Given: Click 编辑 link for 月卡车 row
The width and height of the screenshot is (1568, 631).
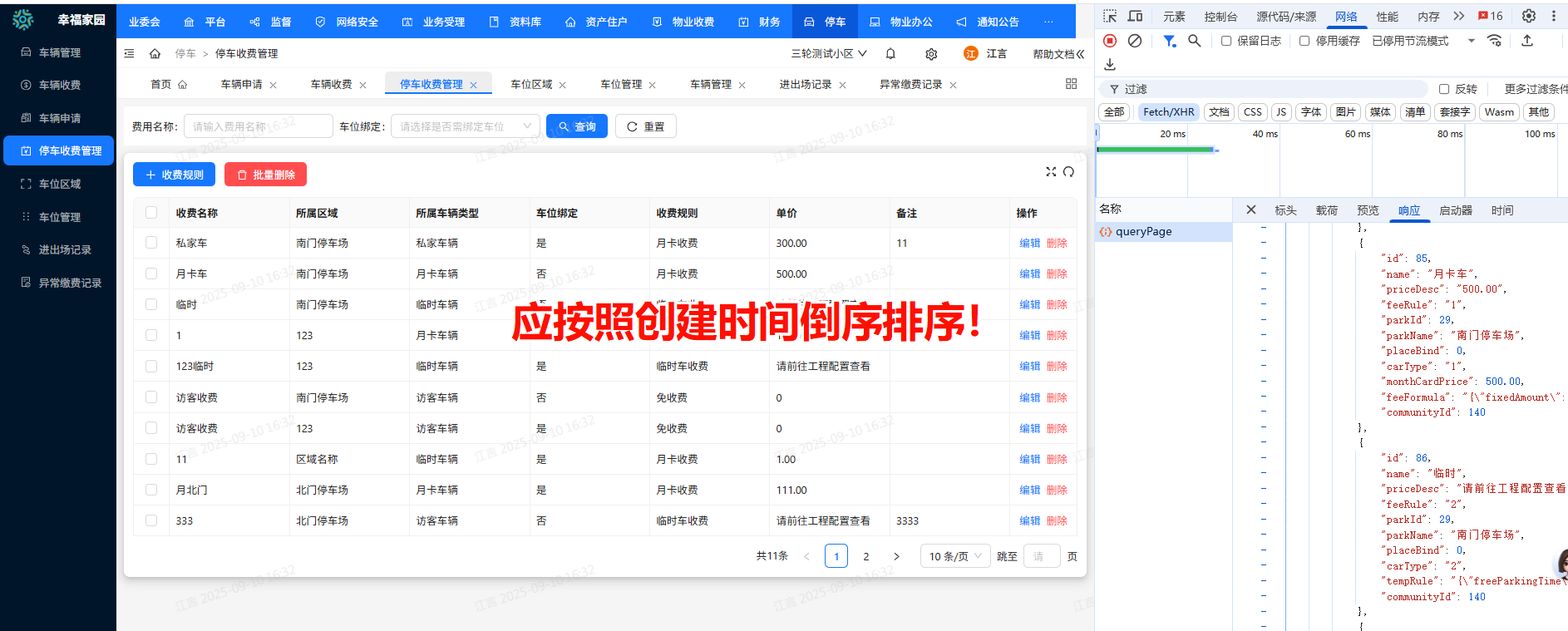Looking at the screenshot, I should (x=1029, y=274).
